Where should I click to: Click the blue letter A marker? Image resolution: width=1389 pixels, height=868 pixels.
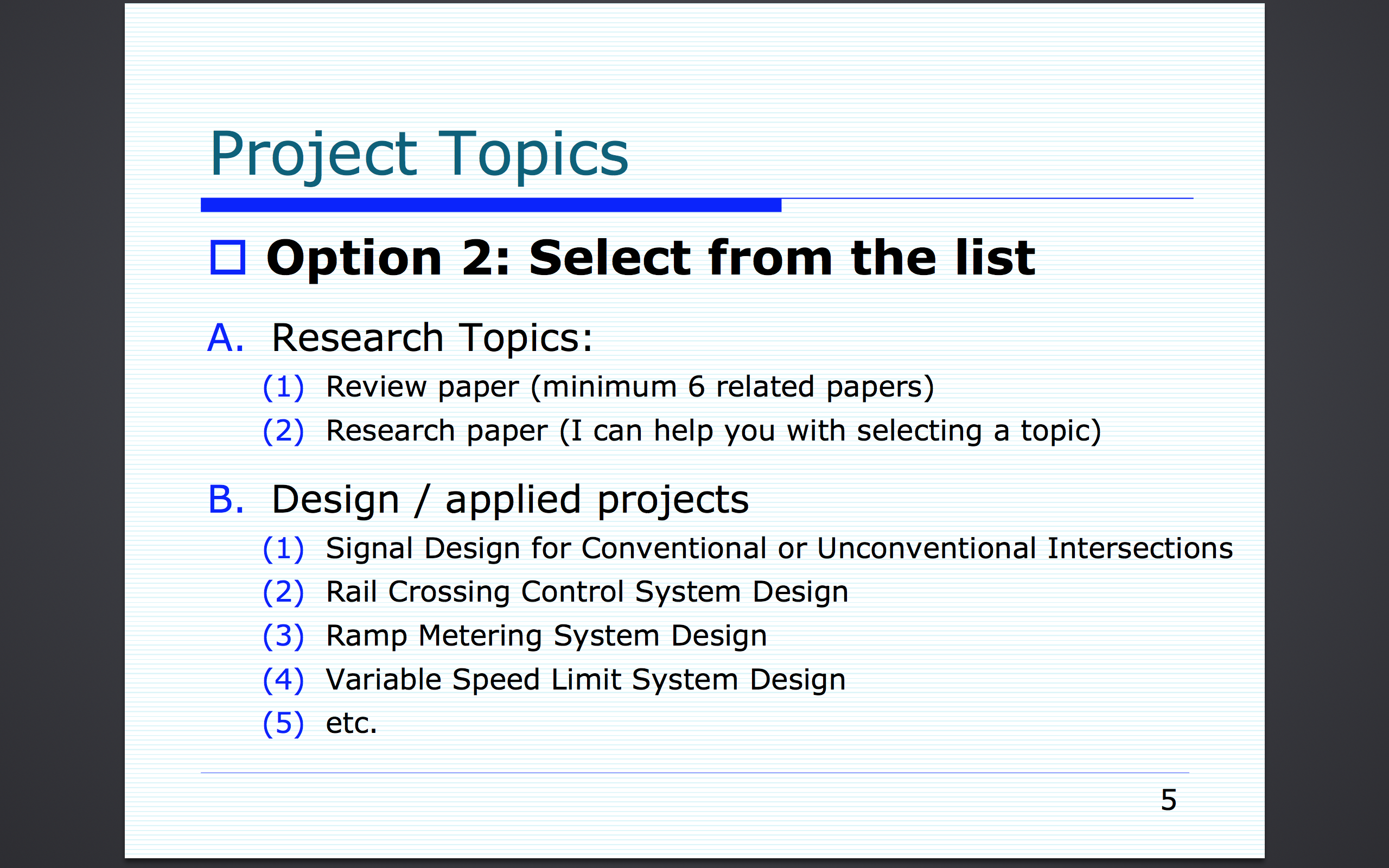226,337
